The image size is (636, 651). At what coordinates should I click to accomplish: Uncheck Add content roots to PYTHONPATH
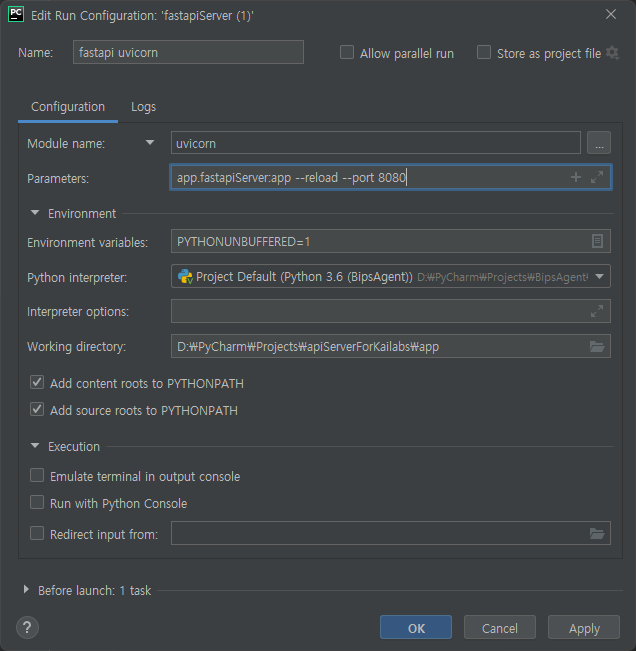(37, 382)
